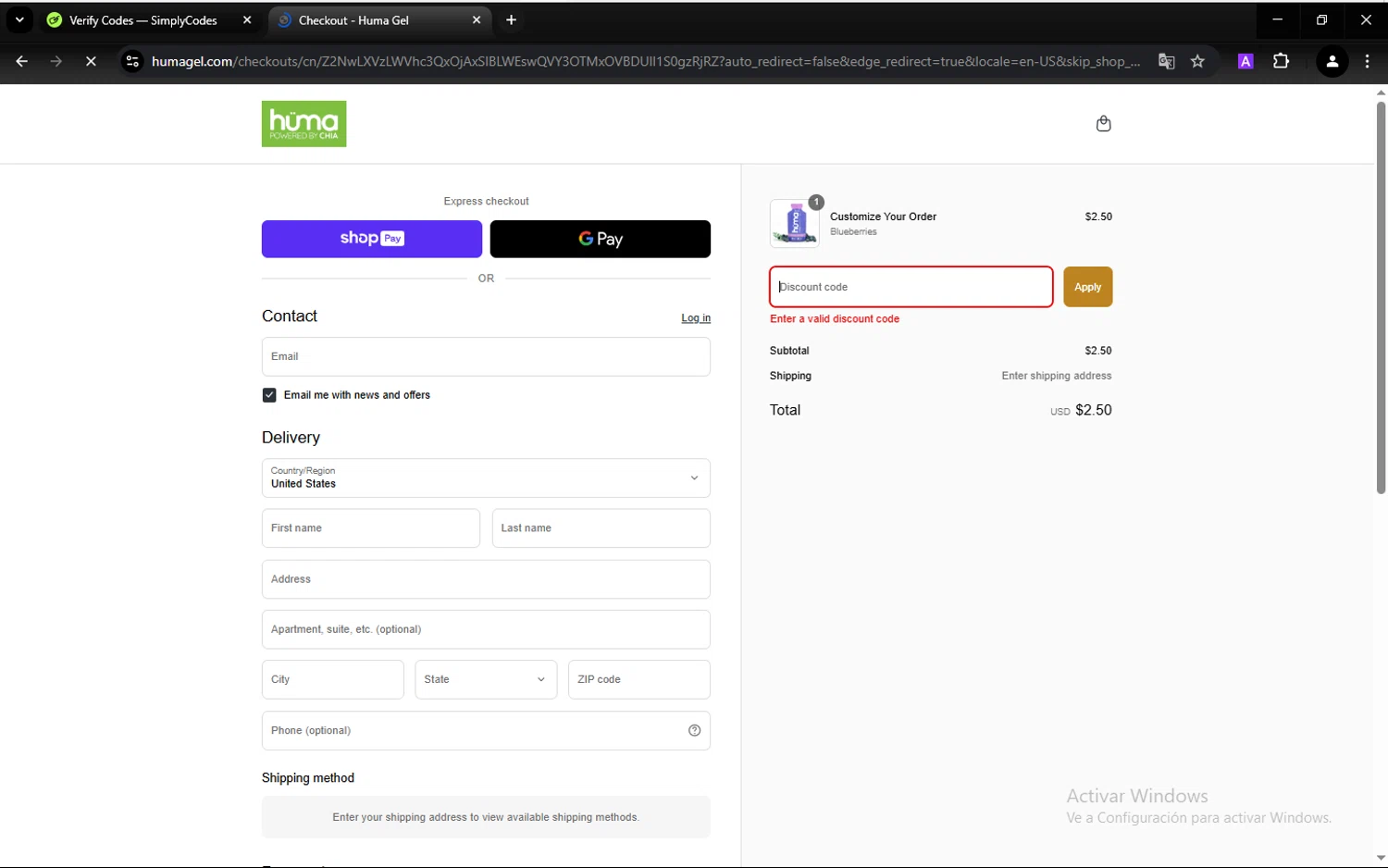Click the Discount code field

pyautogui.click(x=911, y=287)
